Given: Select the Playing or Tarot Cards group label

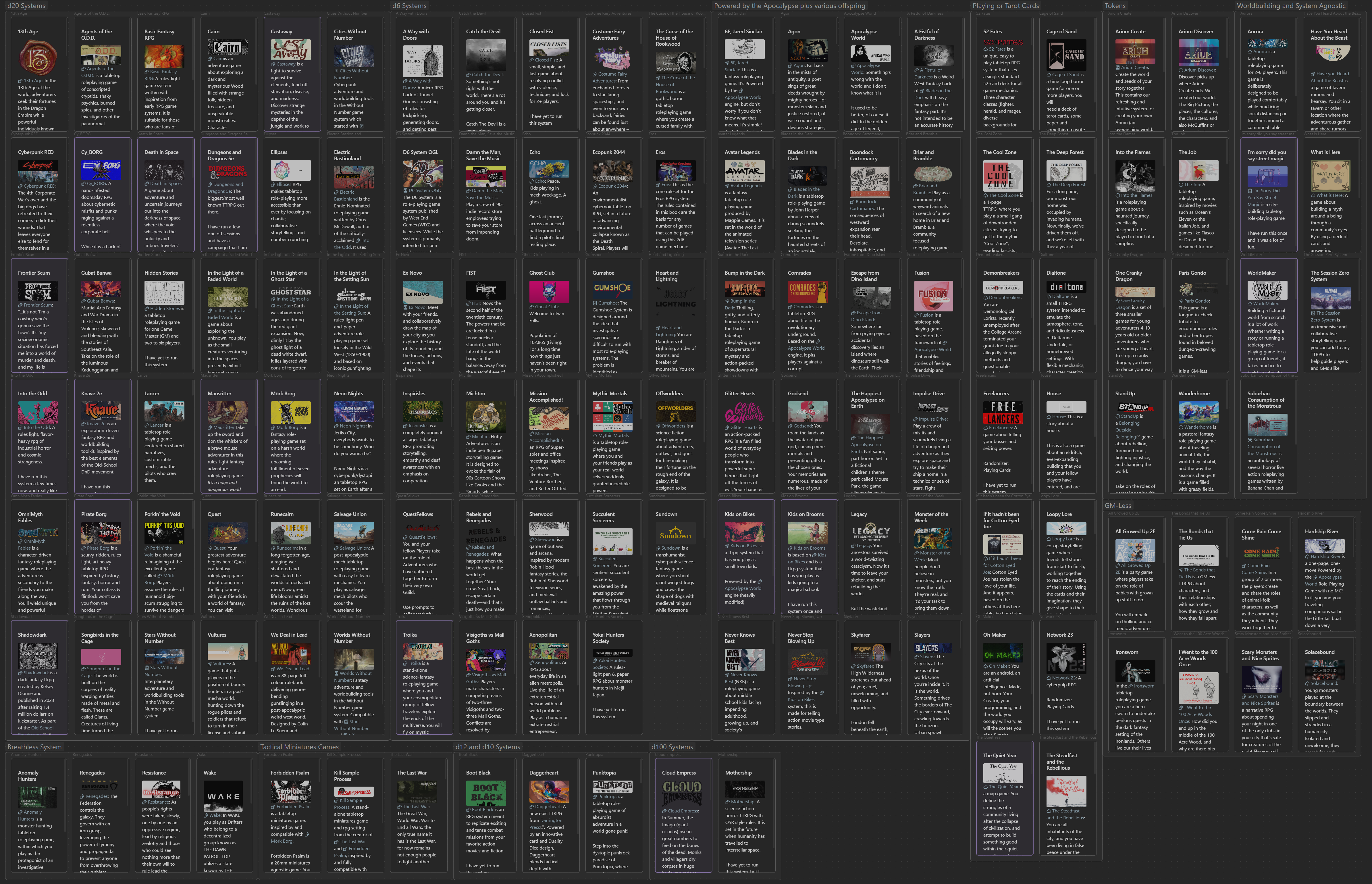Looking at the screenshot, I should [x=1006, y=6].
